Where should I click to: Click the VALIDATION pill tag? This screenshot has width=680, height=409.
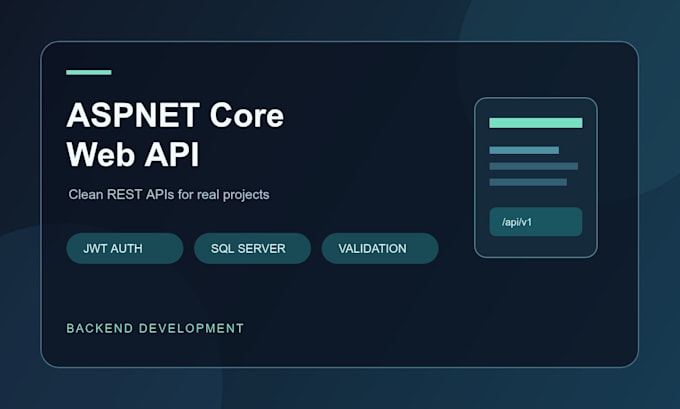coord(380,249)
